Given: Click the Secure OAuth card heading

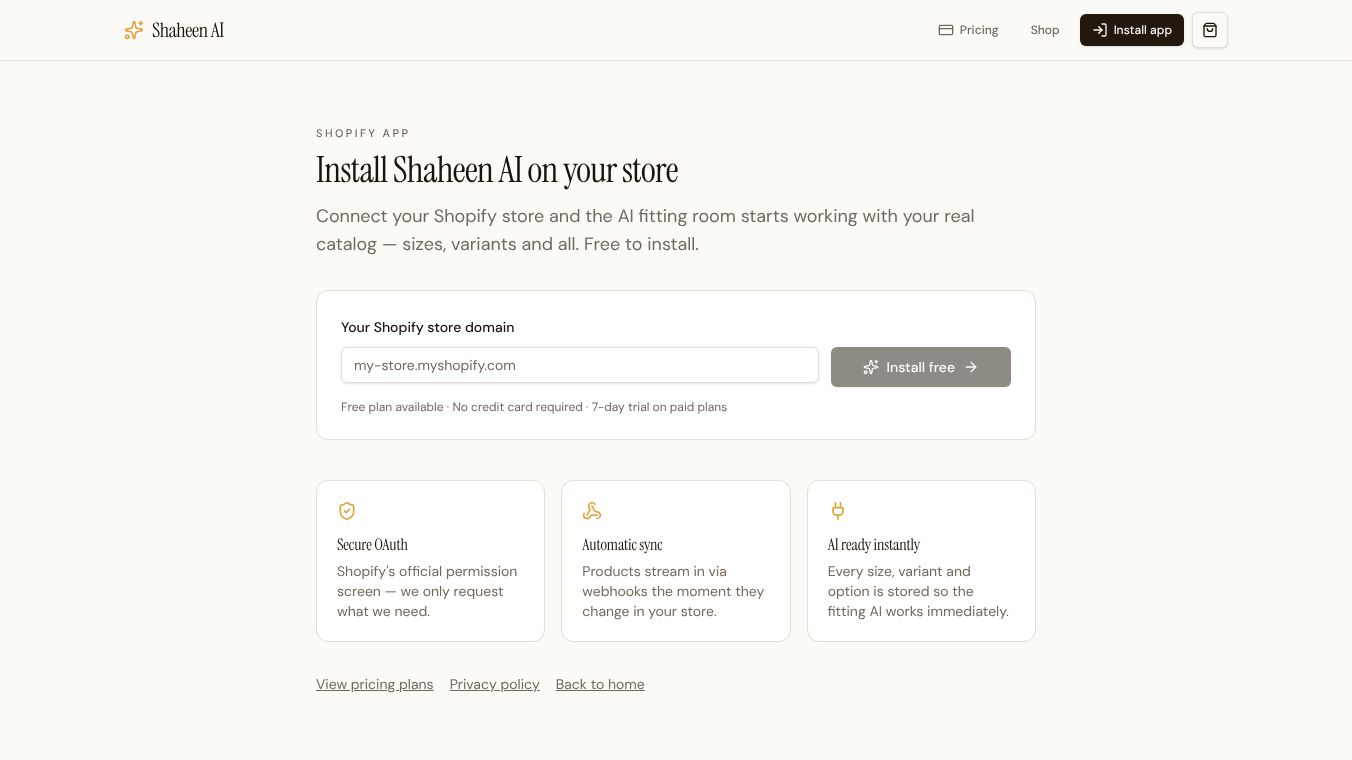Looking at the screenshot, I should (x=372, y=545).
